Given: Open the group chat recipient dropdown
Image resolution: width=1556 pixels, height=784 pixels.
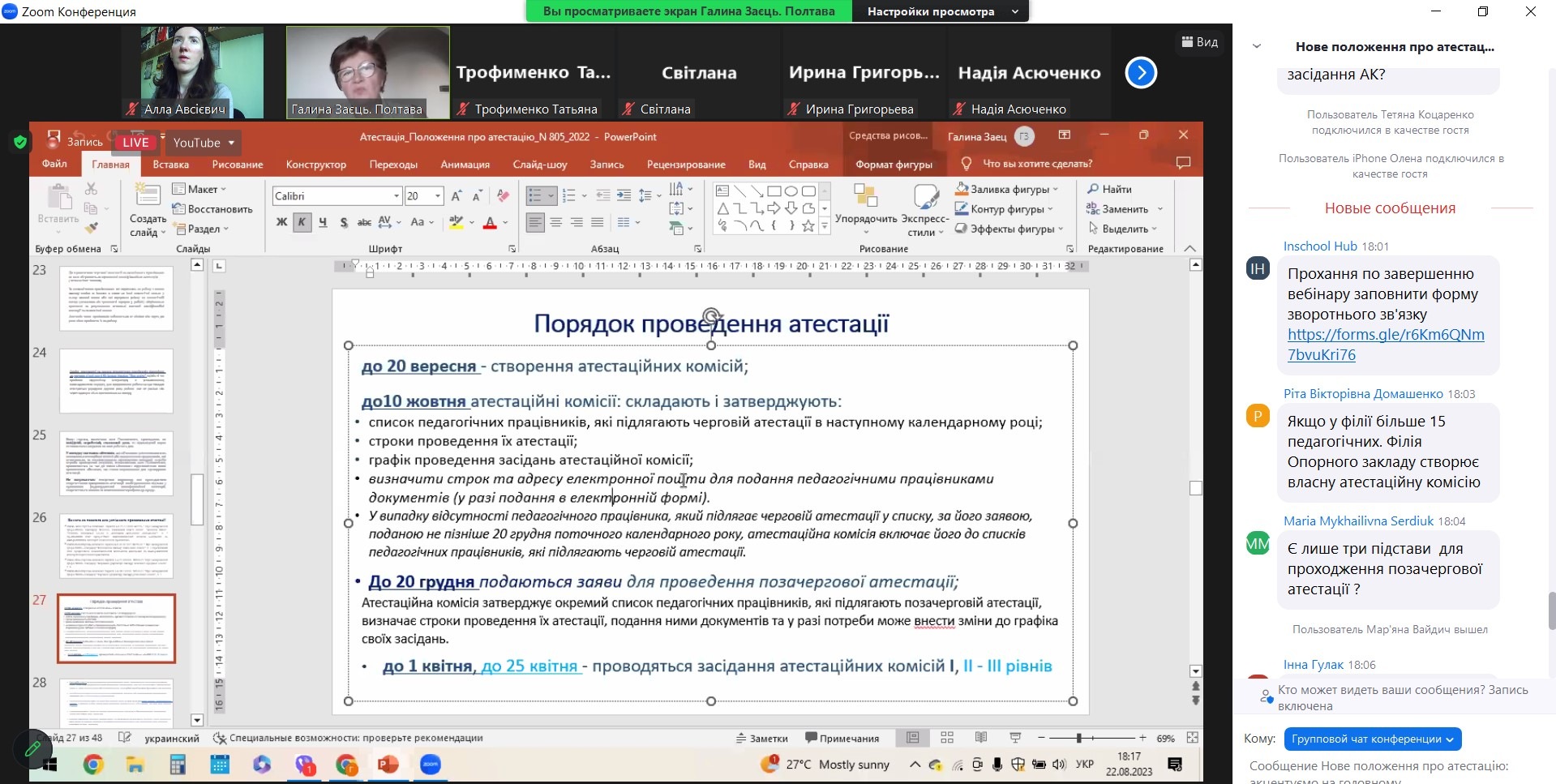Looking at the screenshot, I should point(1372,739).
